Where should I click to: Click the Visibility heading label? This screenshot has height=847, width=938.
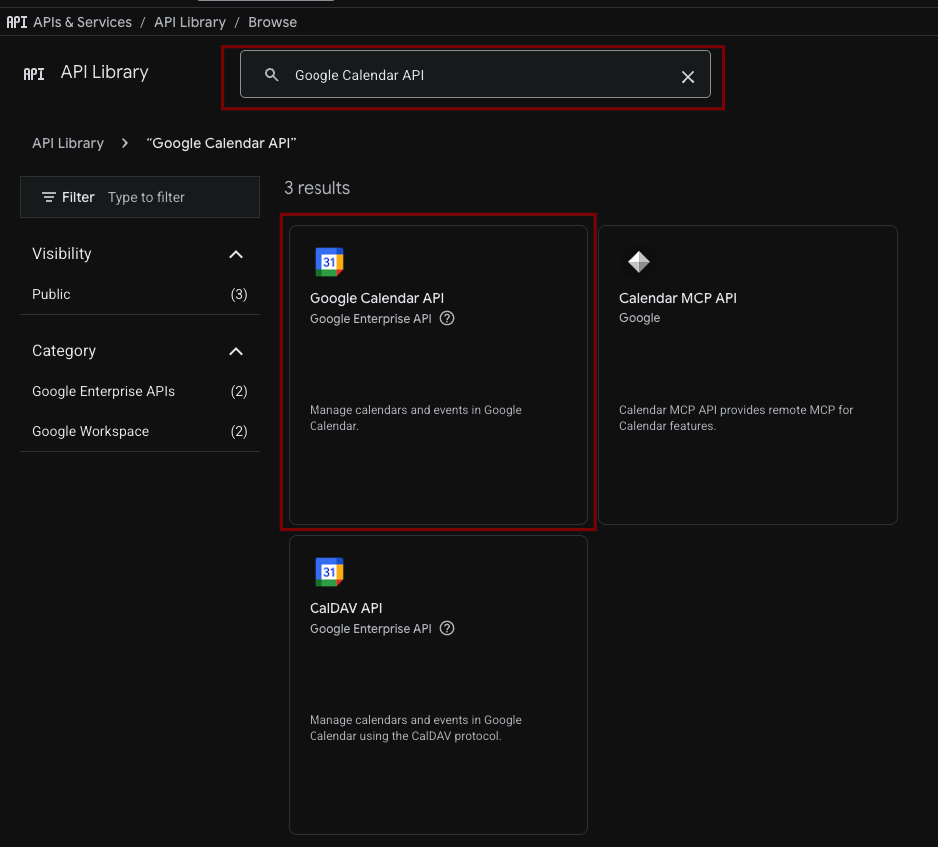pyautogui.click(x=62, y=254)
